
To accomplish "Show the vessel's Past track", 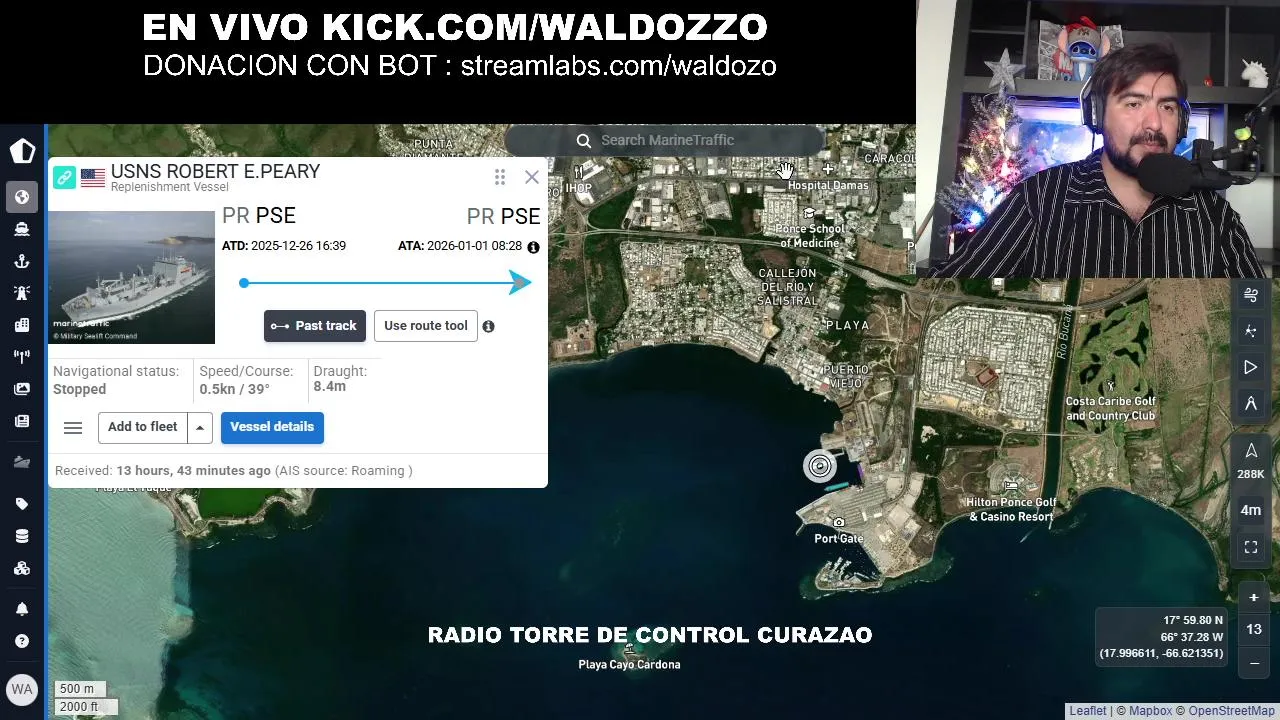I will [314, 326].
